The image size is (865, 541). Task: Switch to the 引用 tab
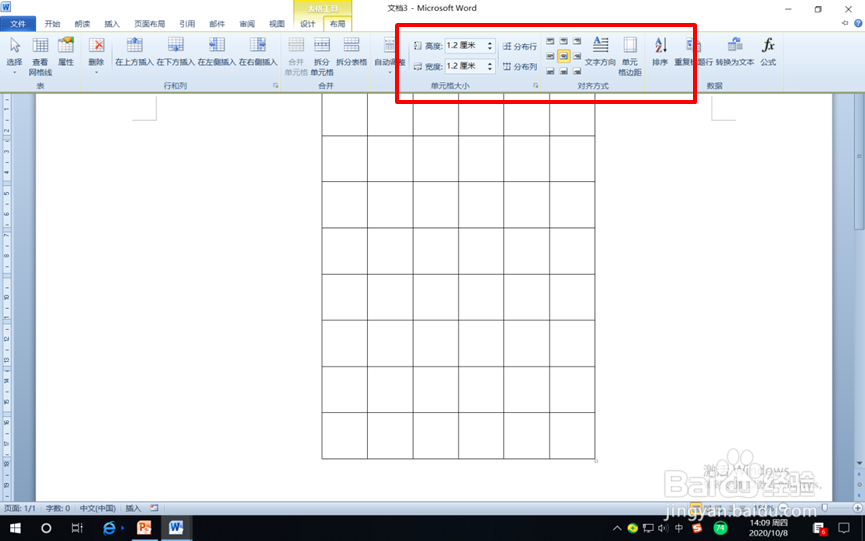point(187,24)
